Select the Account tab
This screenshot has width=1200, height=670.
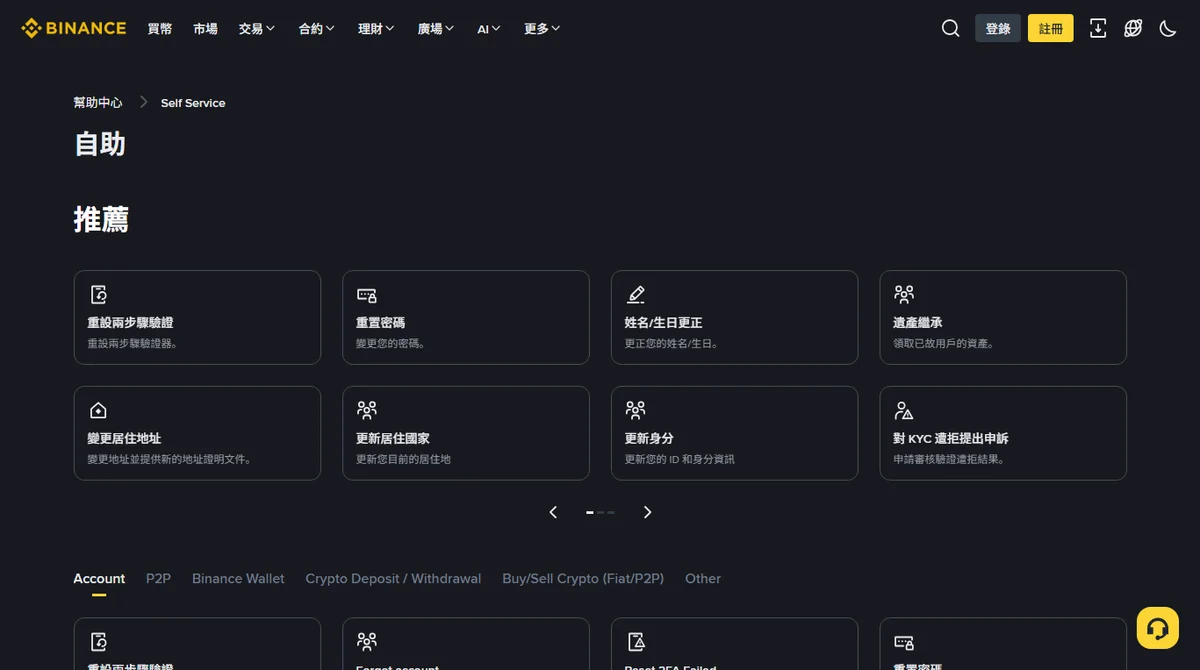(x=99, y=578)
